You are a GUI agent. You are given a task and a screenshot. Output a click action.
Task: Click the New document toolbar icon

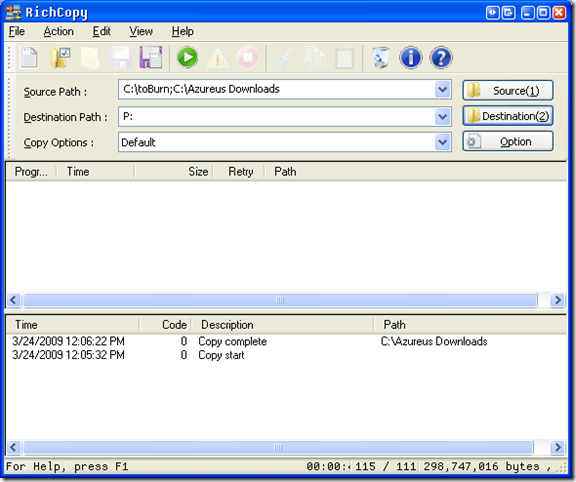[29, 57]
